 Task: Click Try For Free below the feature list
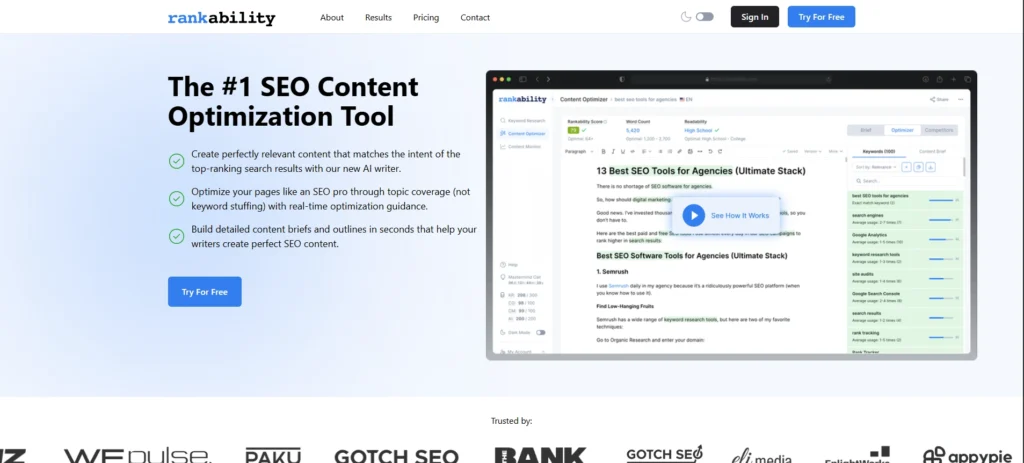[x=204, y=292]
